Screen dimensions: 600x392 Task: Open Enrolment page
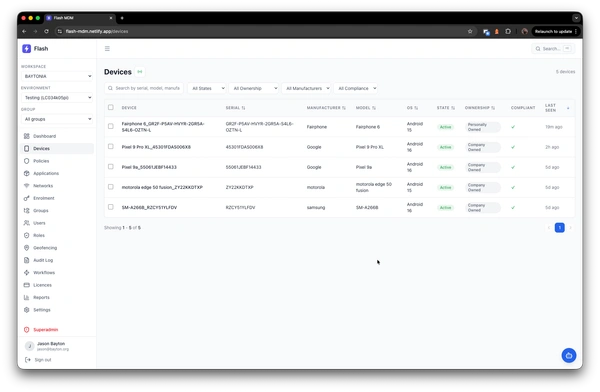pyautogui.click(x=44, y=198)
